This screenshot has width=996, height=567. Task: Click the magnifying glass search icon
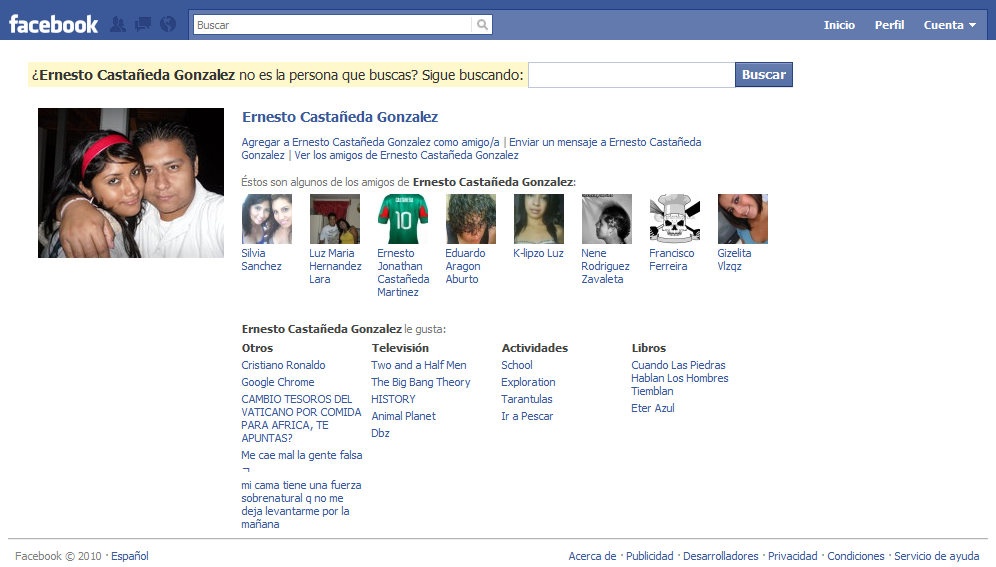[x=482, y=25]
